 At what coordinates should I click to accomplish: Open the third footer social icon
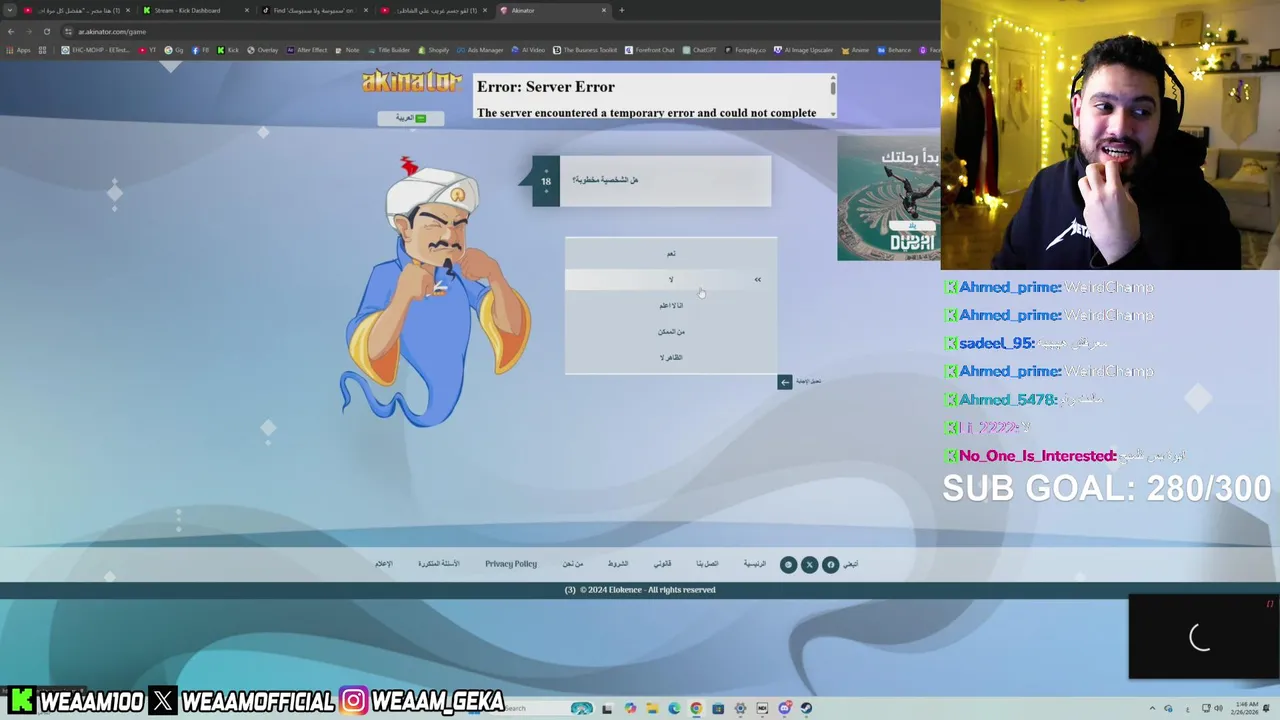coord(788,565)
